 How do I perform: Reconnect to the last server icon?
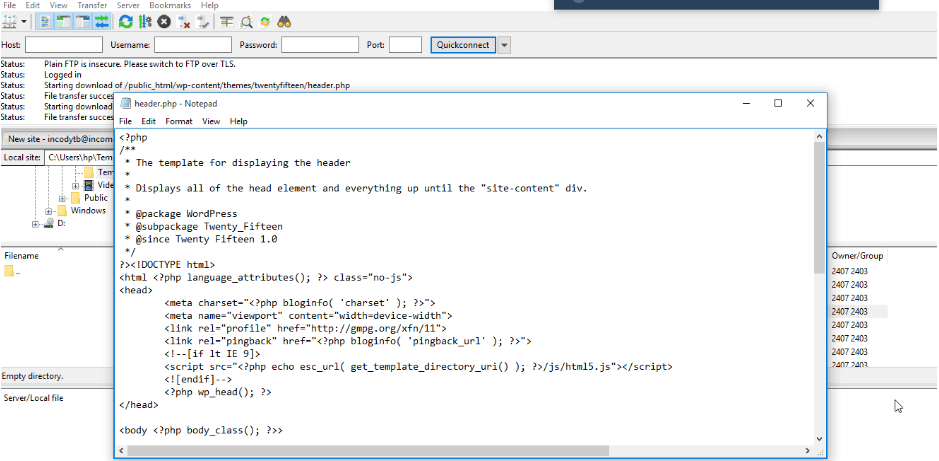point(203,22)
